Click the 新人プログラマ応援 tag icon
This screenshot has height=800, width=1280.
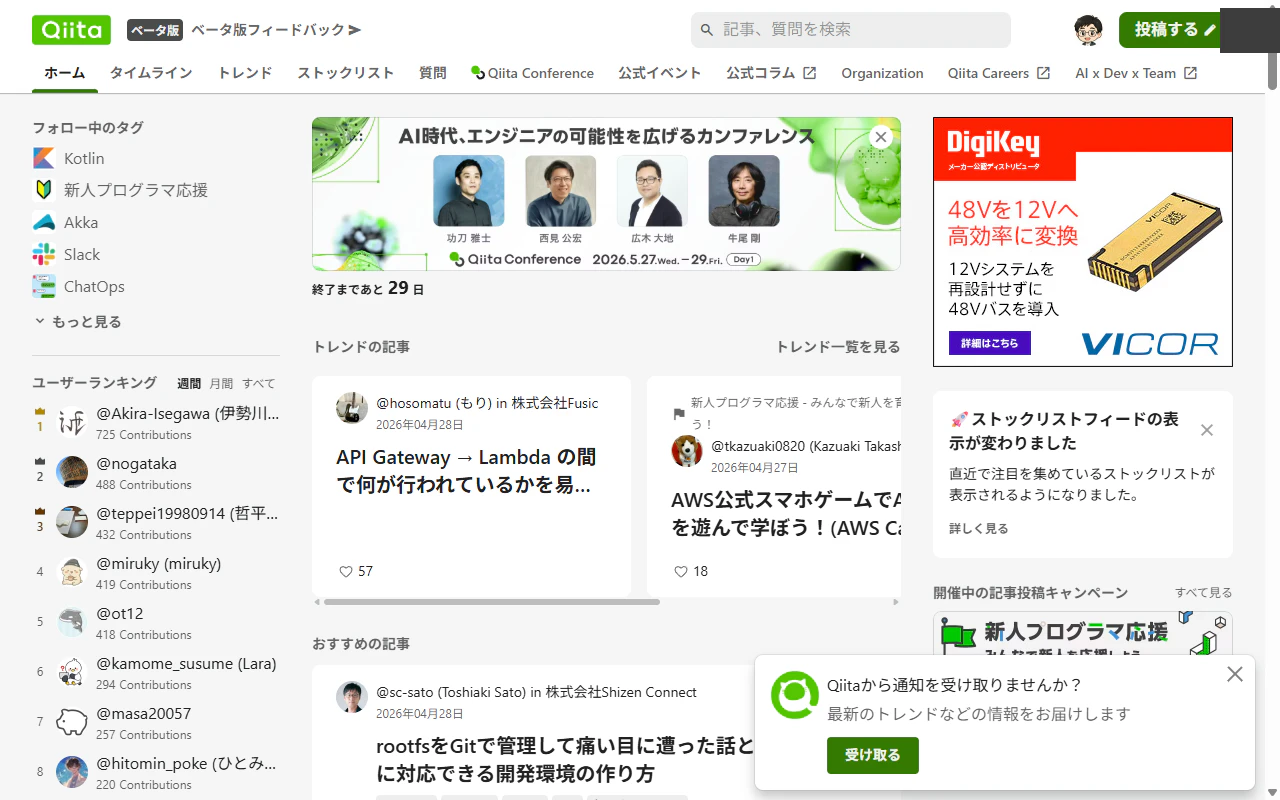click(44, 190)
